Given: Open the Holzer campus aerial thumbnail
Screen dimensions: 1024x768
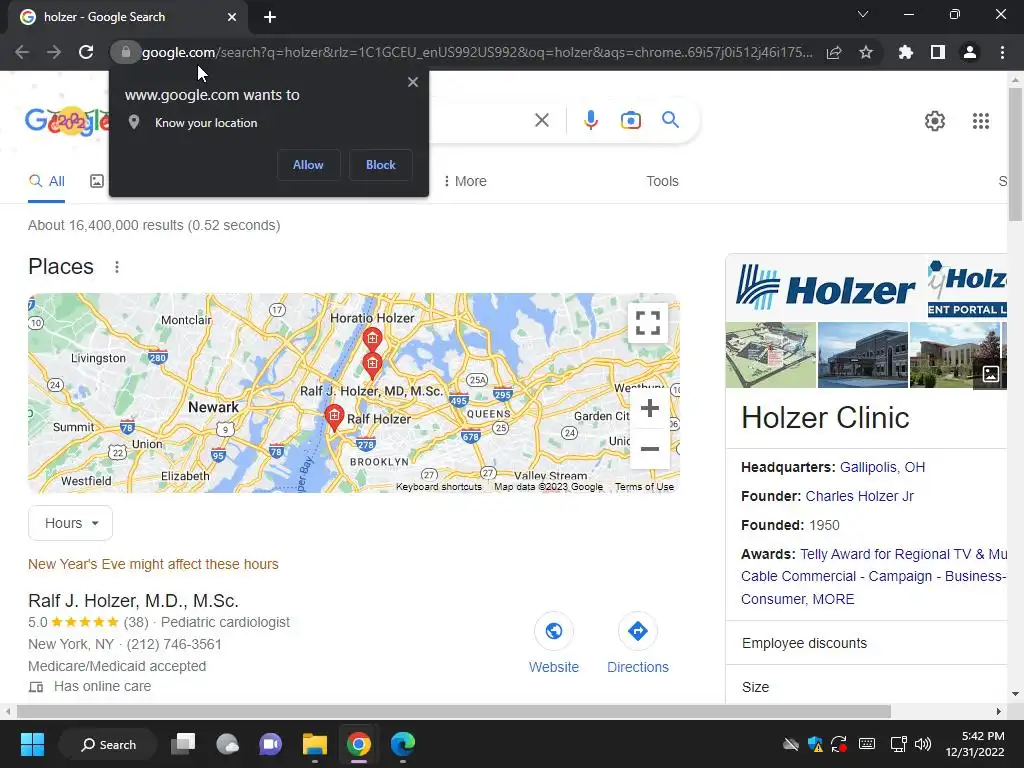Looking at the screenshot, I should pos(771,355).
